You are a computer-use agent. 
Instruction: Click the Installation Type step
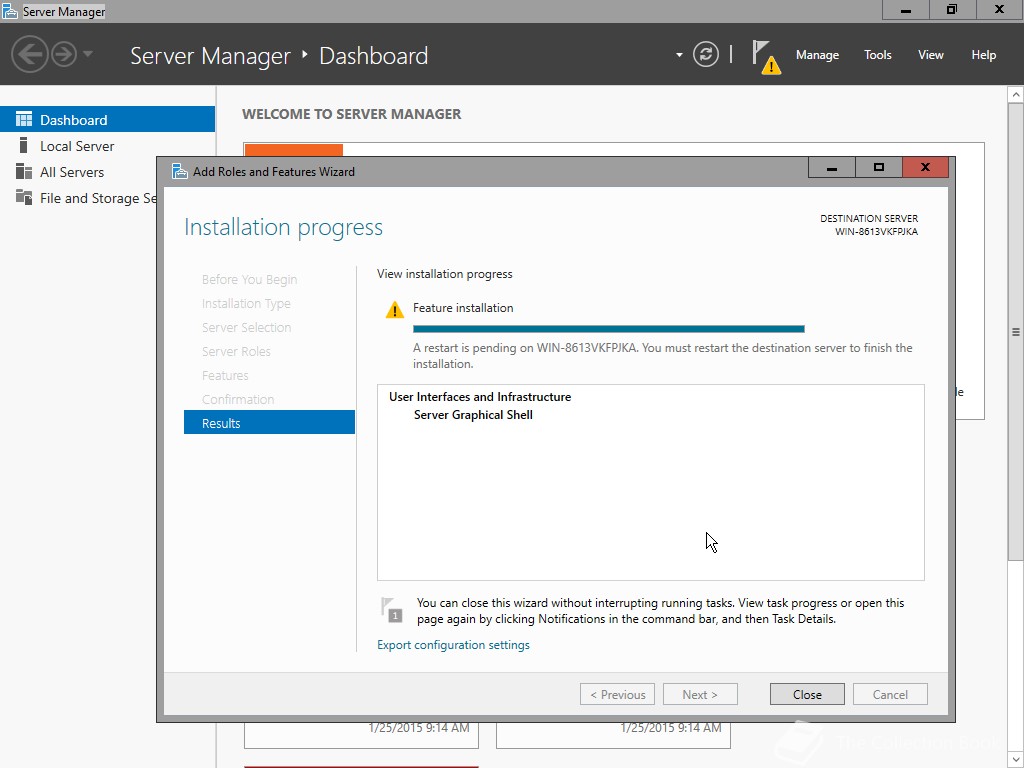pyautogui.click(x=246, y=304)
